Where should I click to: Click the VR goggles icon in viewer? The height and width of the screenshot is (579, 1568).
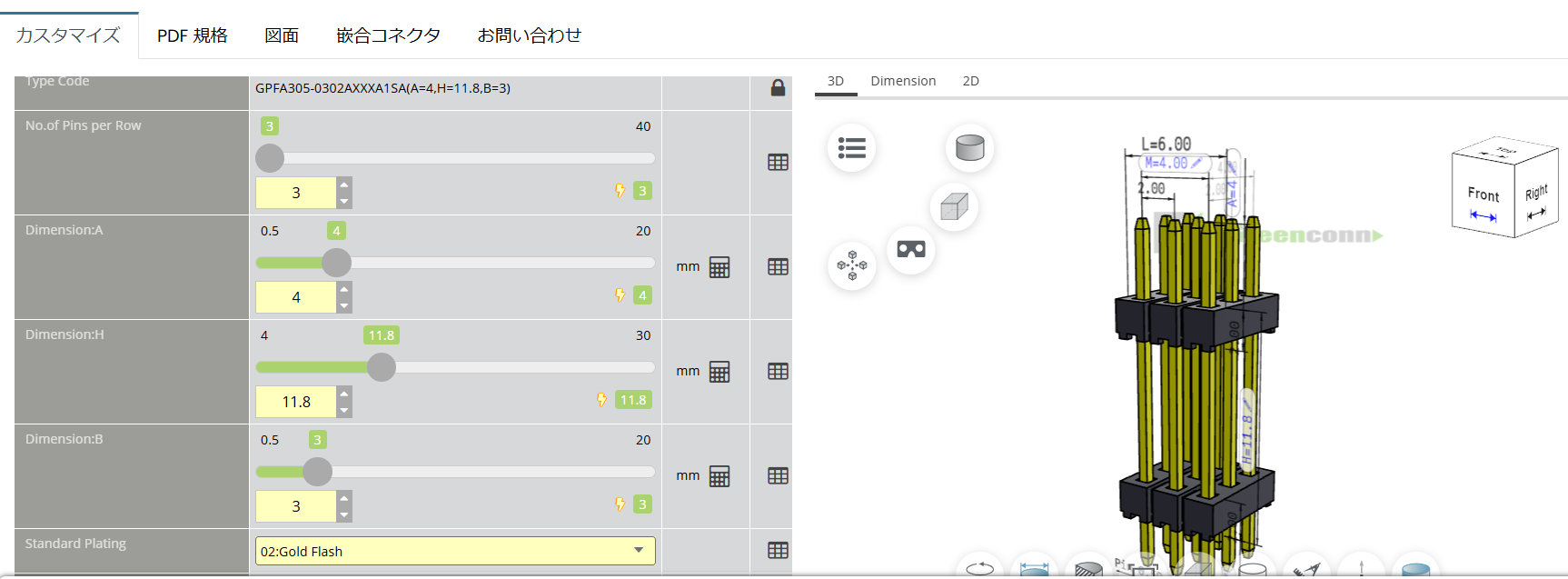[x=910, y=249]
